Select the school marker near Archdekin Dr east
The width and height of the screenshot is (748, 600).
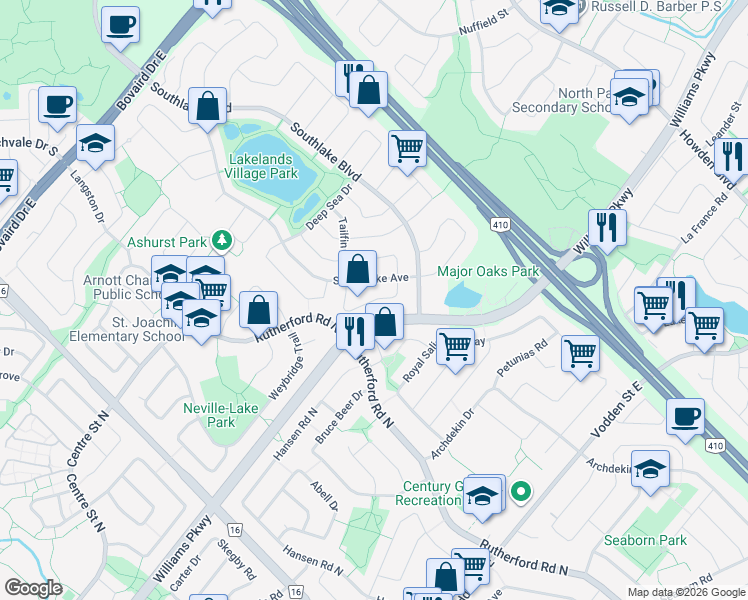pos(651,469)
